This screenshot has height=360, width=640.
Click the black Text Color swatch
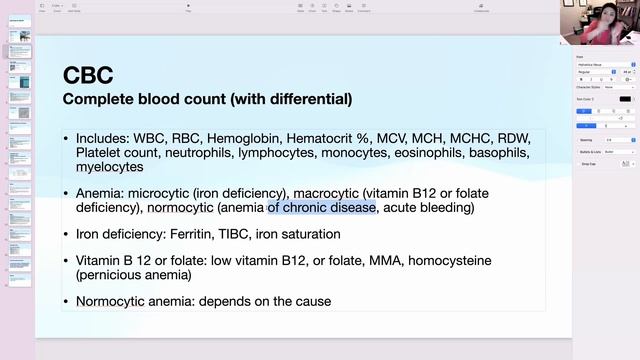625,99
